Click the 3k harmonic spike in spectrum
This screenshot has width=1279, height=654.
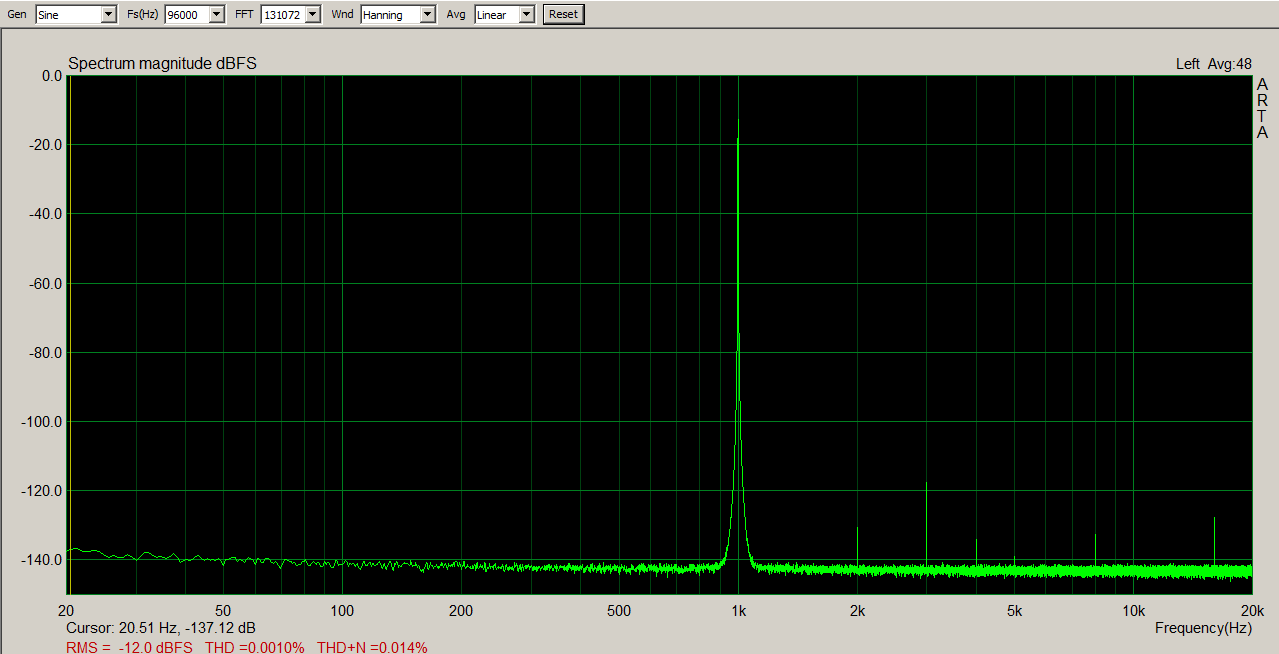click(926, 525)
